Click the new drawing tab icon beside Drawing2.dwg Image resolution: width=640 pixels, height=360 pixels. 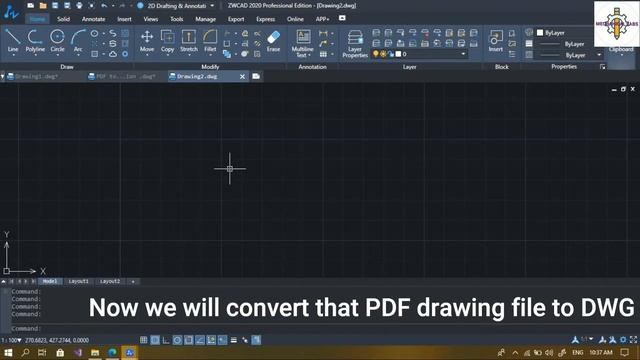[x=256, y=76]
